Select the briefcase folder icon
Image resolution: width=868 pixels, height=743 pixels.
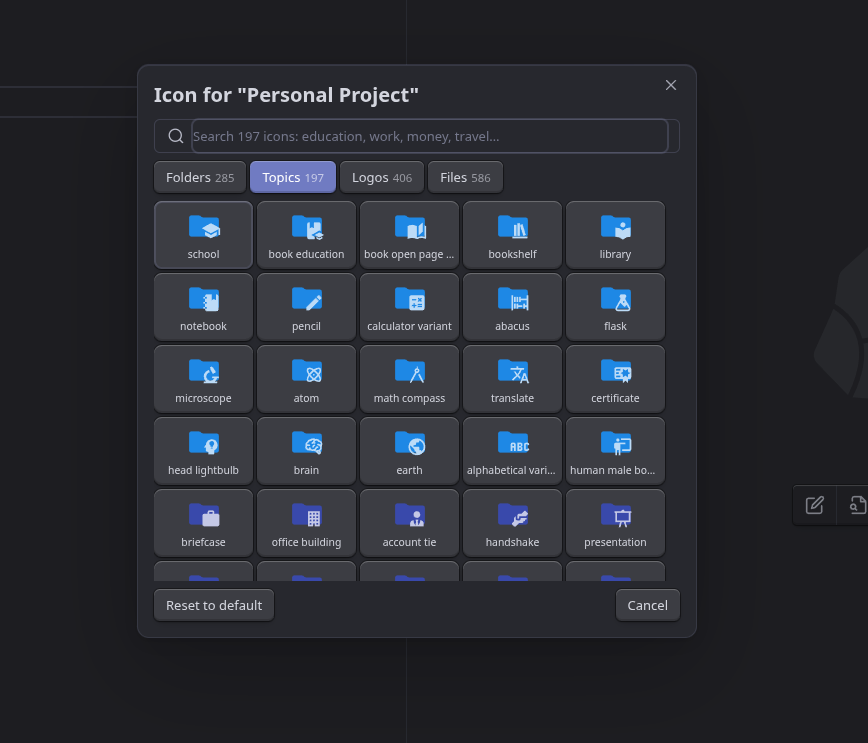click(x=203, y=523)
